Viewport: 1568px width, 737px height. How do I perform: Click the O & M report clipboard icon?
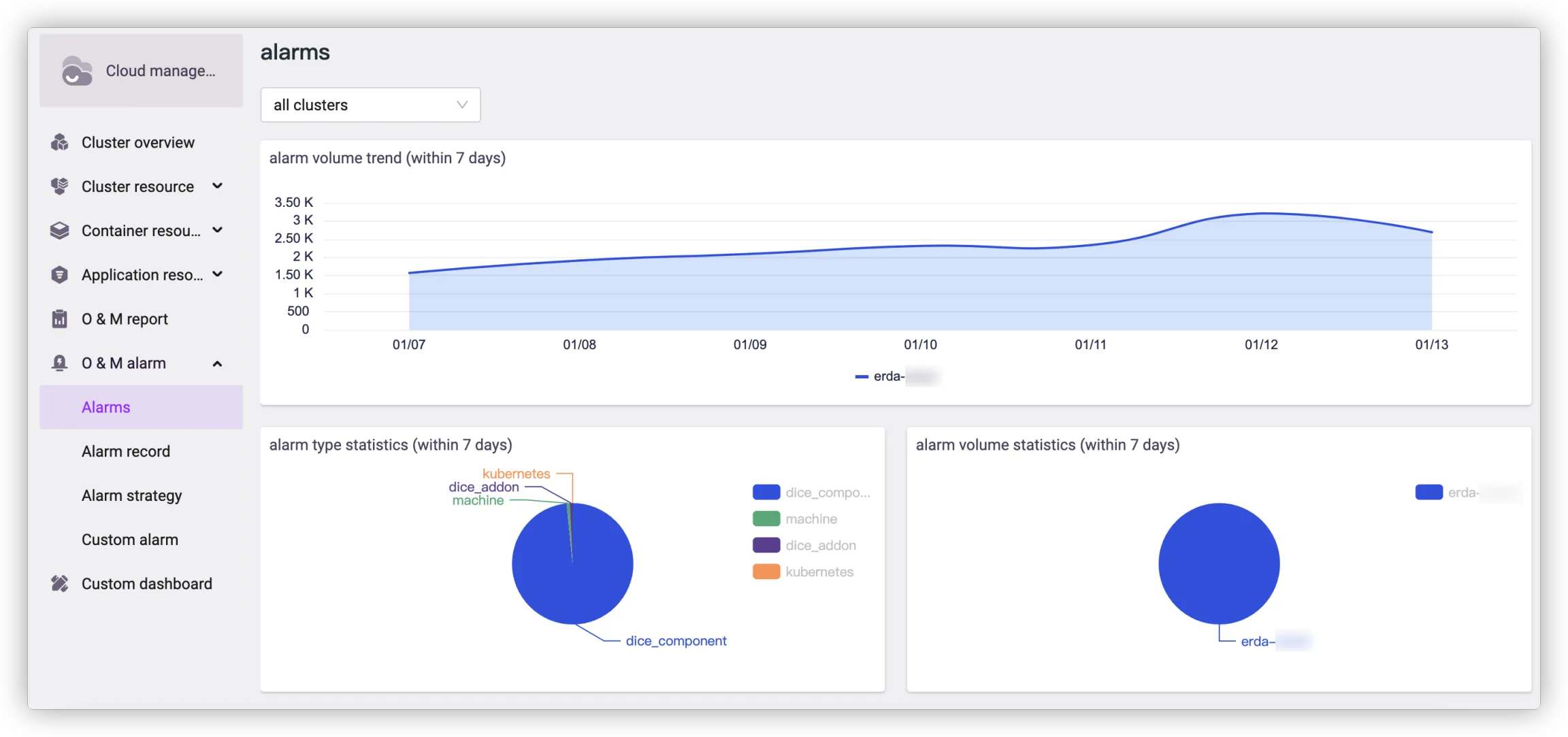coord(60,318)
